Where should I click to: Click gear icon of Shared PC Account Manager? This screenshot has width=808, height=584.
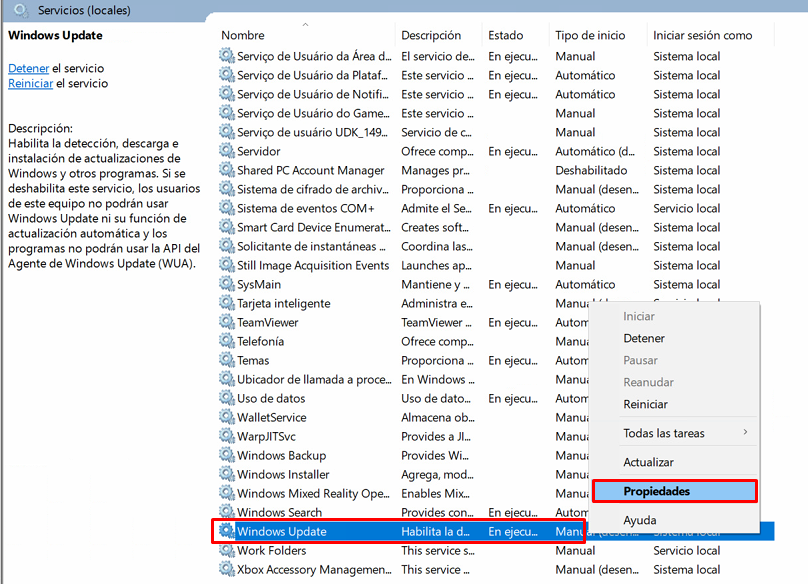(227, 170)
